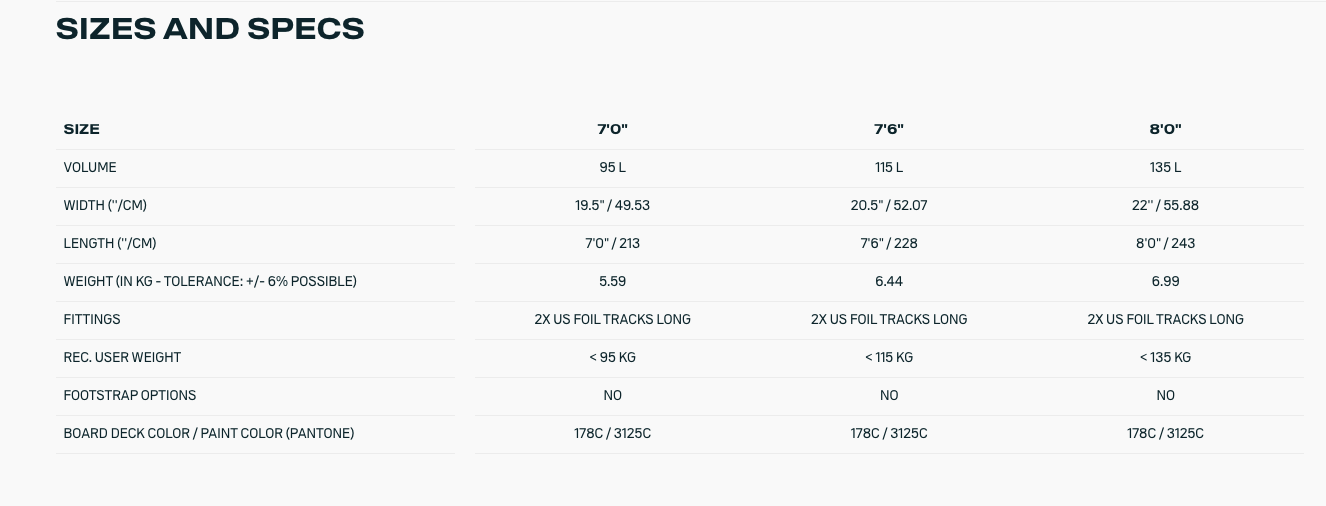Click the 8'0" / 243 length value
The width and height of the screenshot is (1326, 506).
point(1165,243)
